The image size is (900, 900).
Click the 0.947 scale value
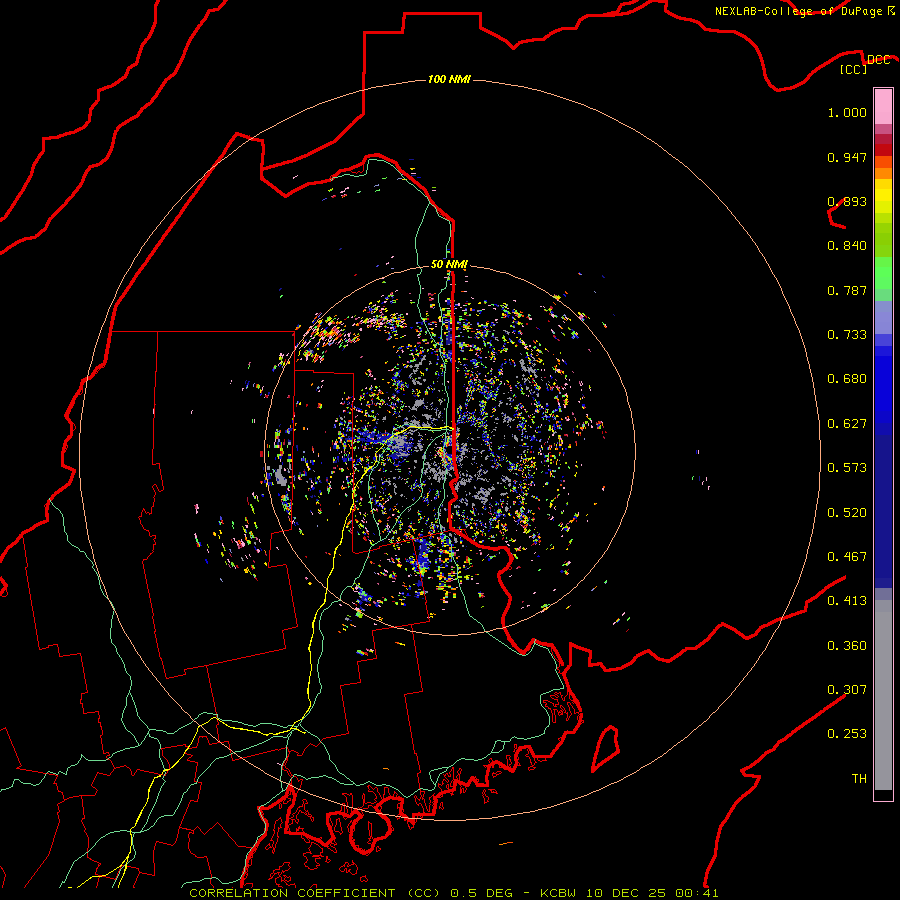[847, 157]
